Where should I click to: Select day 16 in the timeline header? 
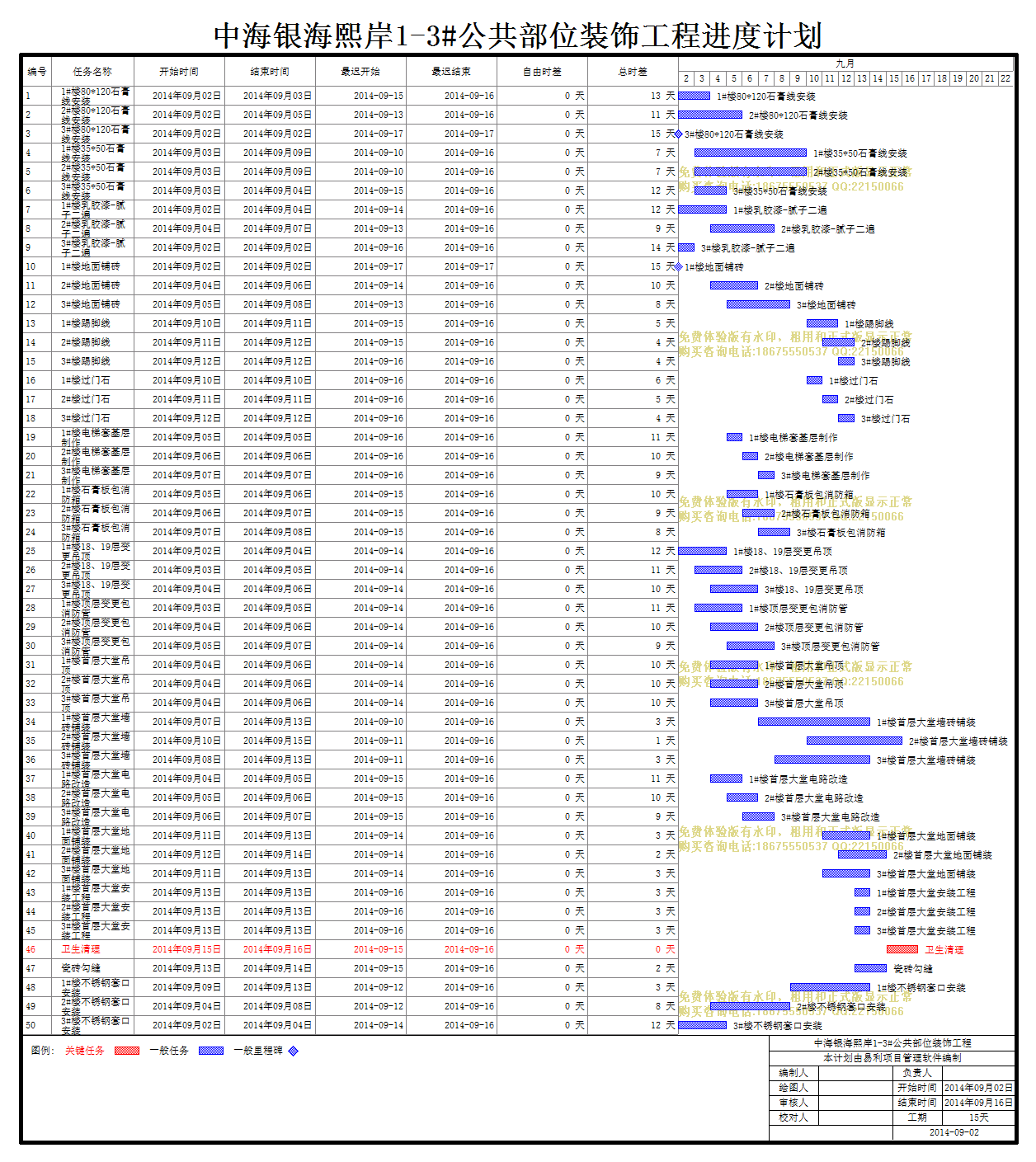click(x=910, y=78)
